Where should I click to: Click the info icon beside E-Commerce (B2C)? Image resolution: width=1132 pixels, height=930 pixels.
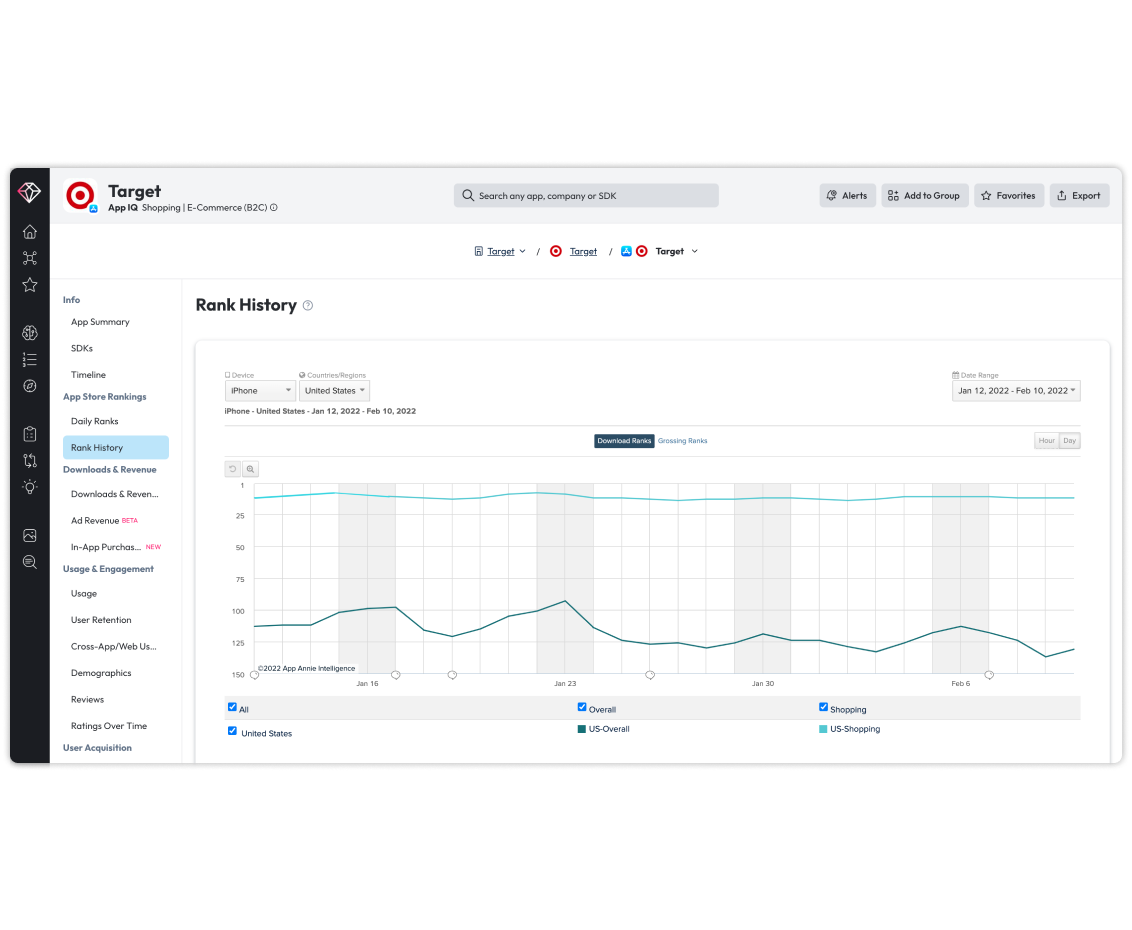274,208
